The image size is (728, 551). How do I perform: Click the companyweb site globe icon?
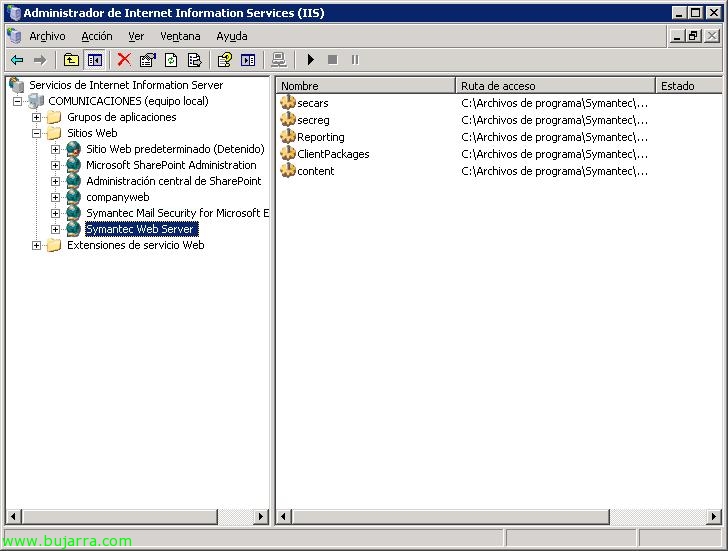tap(73, 197)
